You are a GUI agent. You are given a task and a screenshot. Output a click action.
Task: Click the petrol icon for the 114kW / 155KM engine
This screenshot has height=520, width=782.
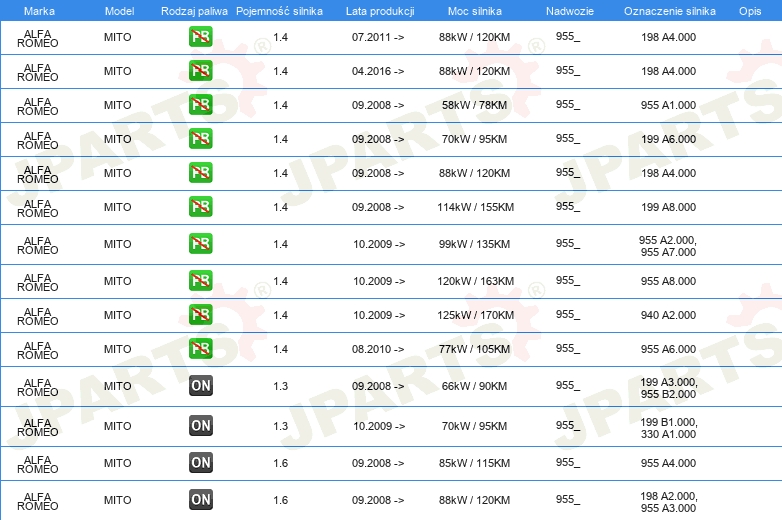(x=200, y=206)
